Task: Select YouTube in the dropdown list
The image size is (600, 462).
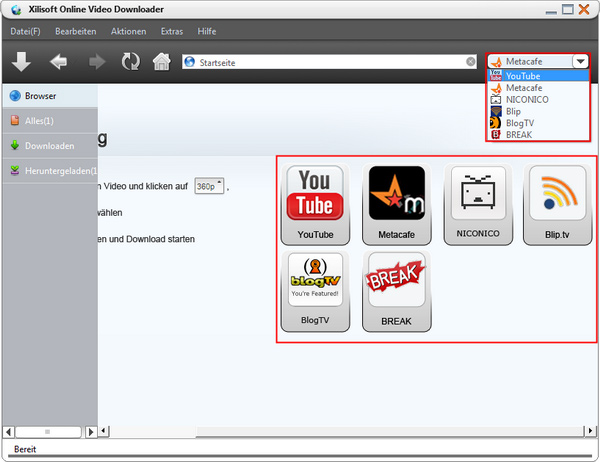Action: 538,76
